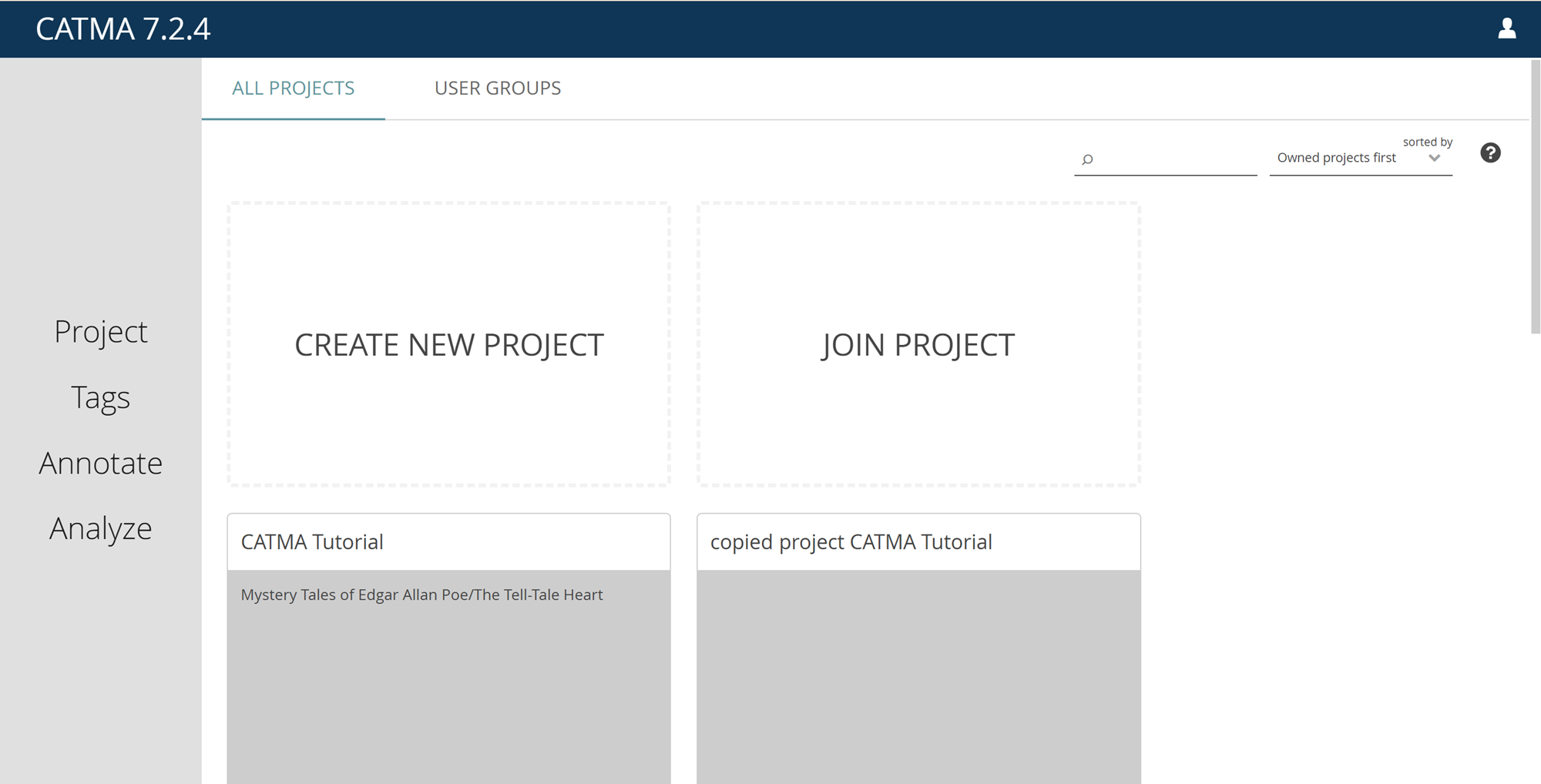This screenshot has height=784, width=1541.
Task: Open the user account menu
Action: click(1506, 29)
